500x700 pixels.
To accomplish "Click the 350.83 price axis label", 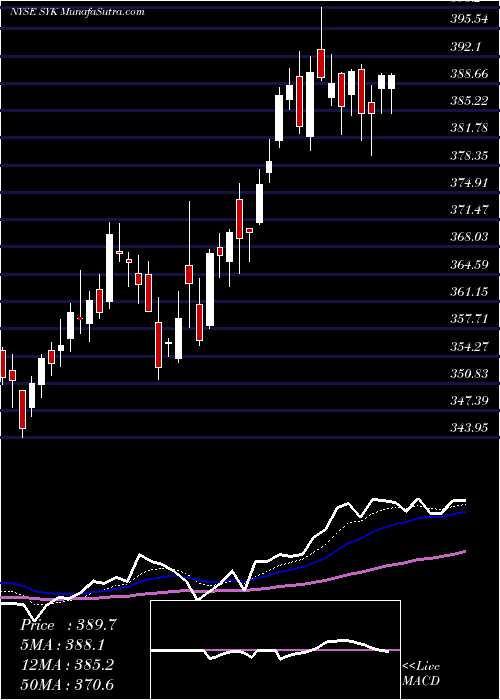I will click(469, 374).
